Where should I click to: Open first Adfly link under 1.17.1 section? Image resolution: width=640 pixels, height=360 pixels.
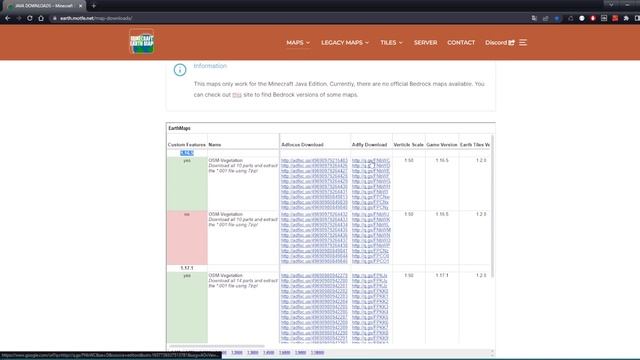coord(369,276)
